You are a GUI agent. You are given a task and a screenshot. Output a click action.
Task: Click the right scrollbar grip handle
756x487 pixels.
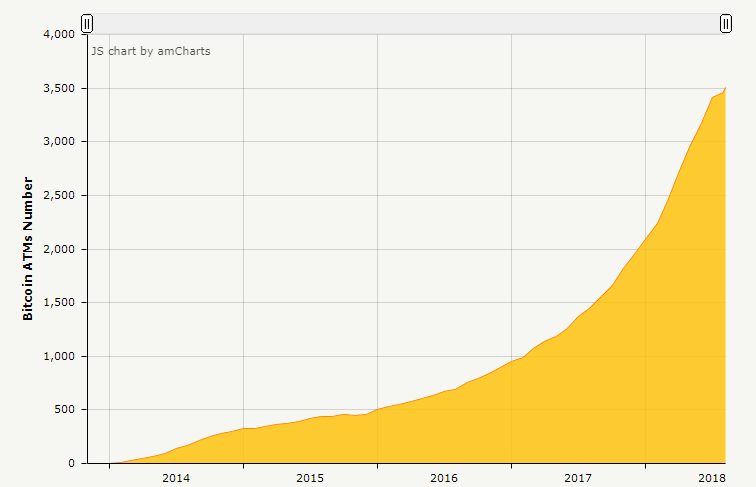(x=726, y=24)
